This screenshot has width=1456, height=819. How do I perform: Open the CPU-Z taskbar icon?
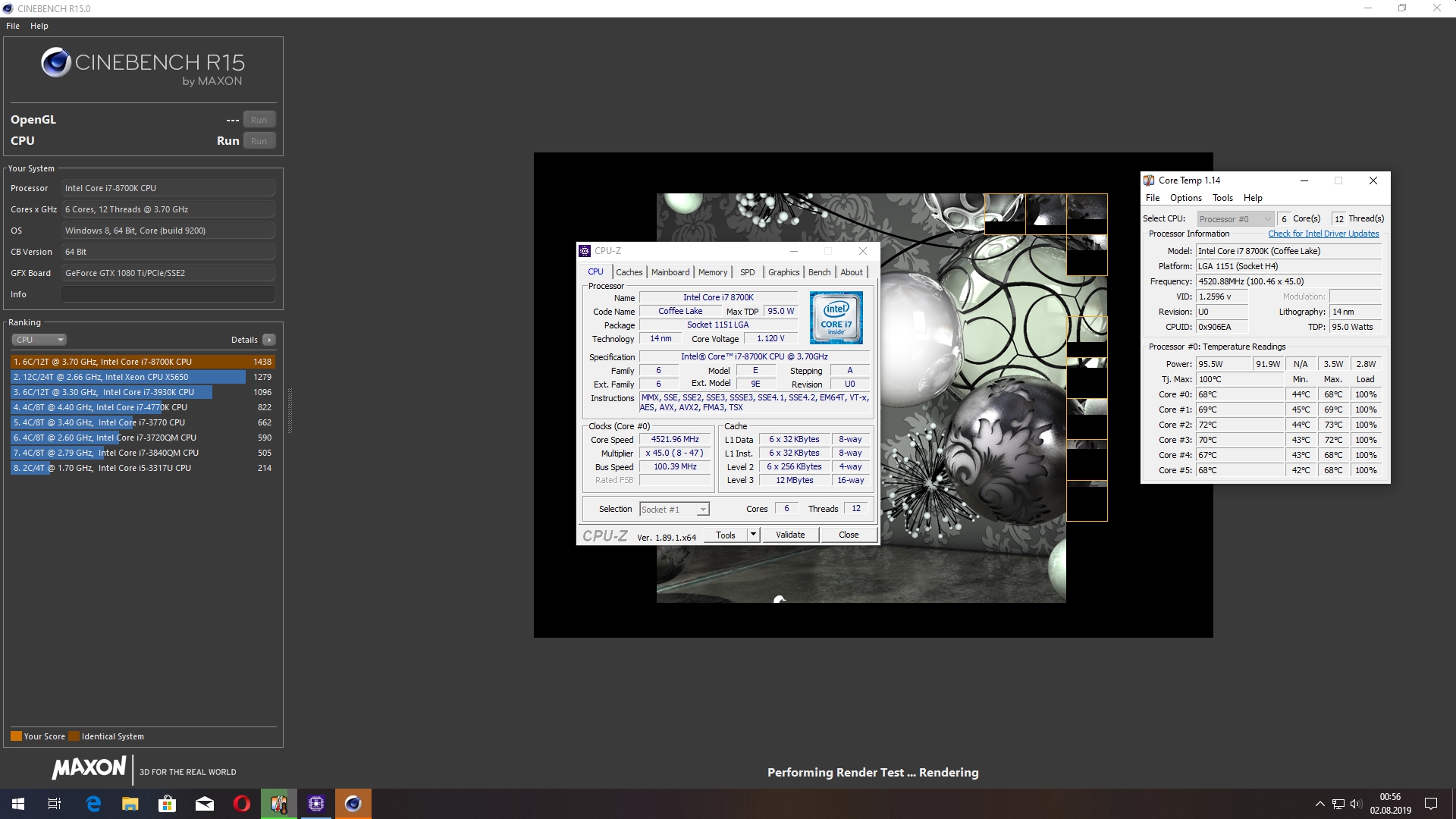[x=316, y=804]
